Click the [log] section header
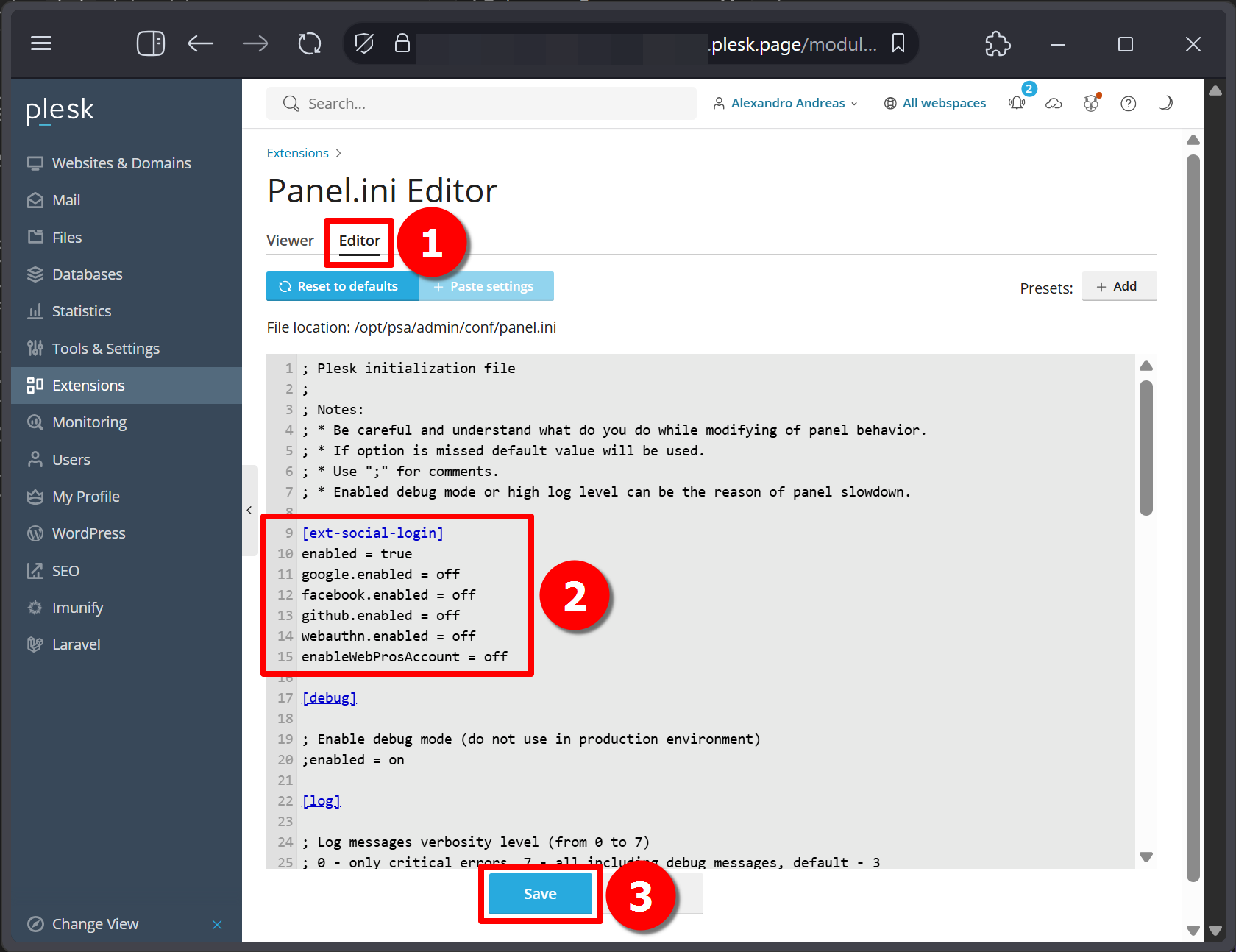Viewport: 1236px width, 952px height. click(322, 800)
